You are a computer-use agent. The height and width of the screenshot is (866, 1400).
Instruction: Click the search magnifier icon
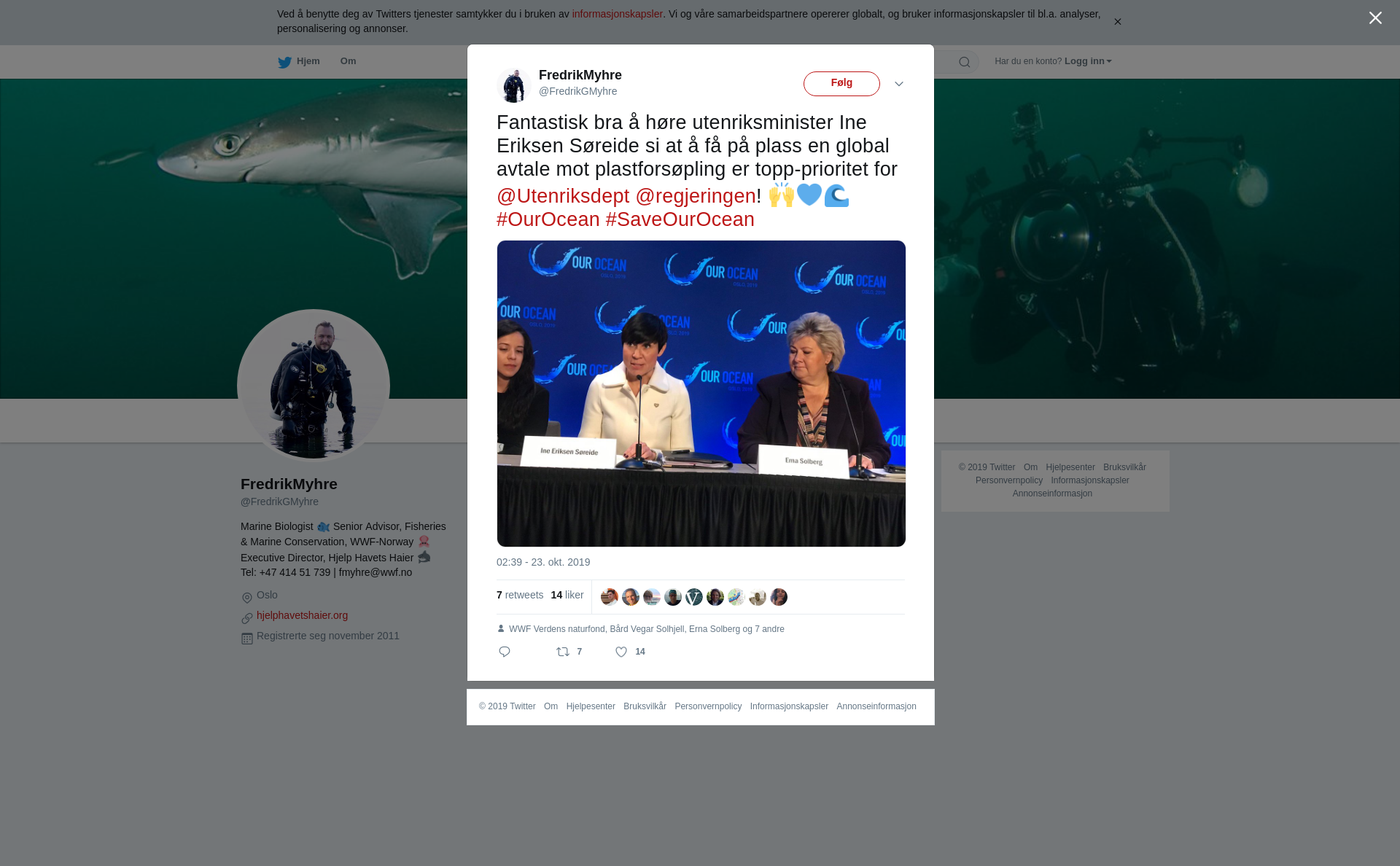pos(964,62)
